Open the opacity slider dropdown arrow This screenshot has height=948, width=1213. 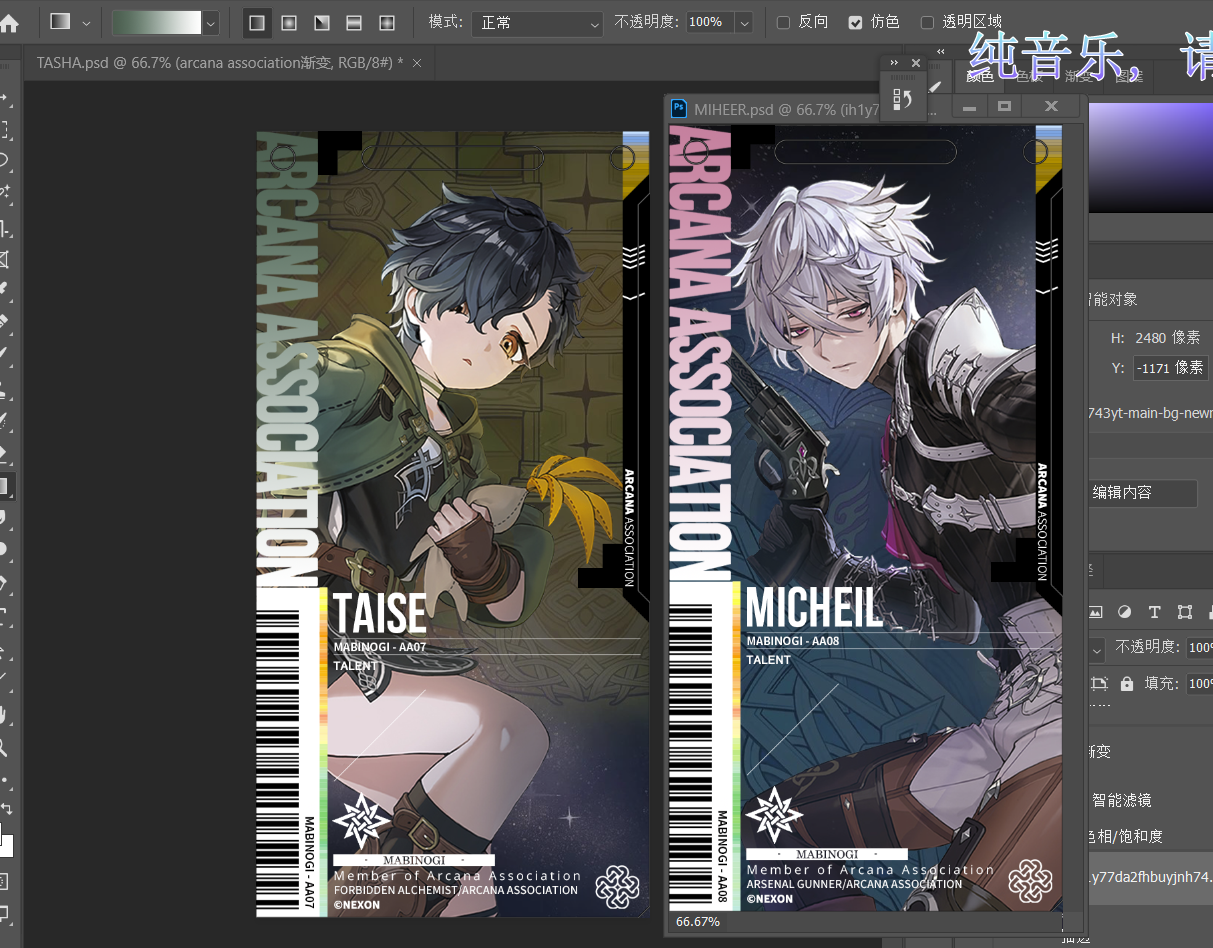click(744, 22)
